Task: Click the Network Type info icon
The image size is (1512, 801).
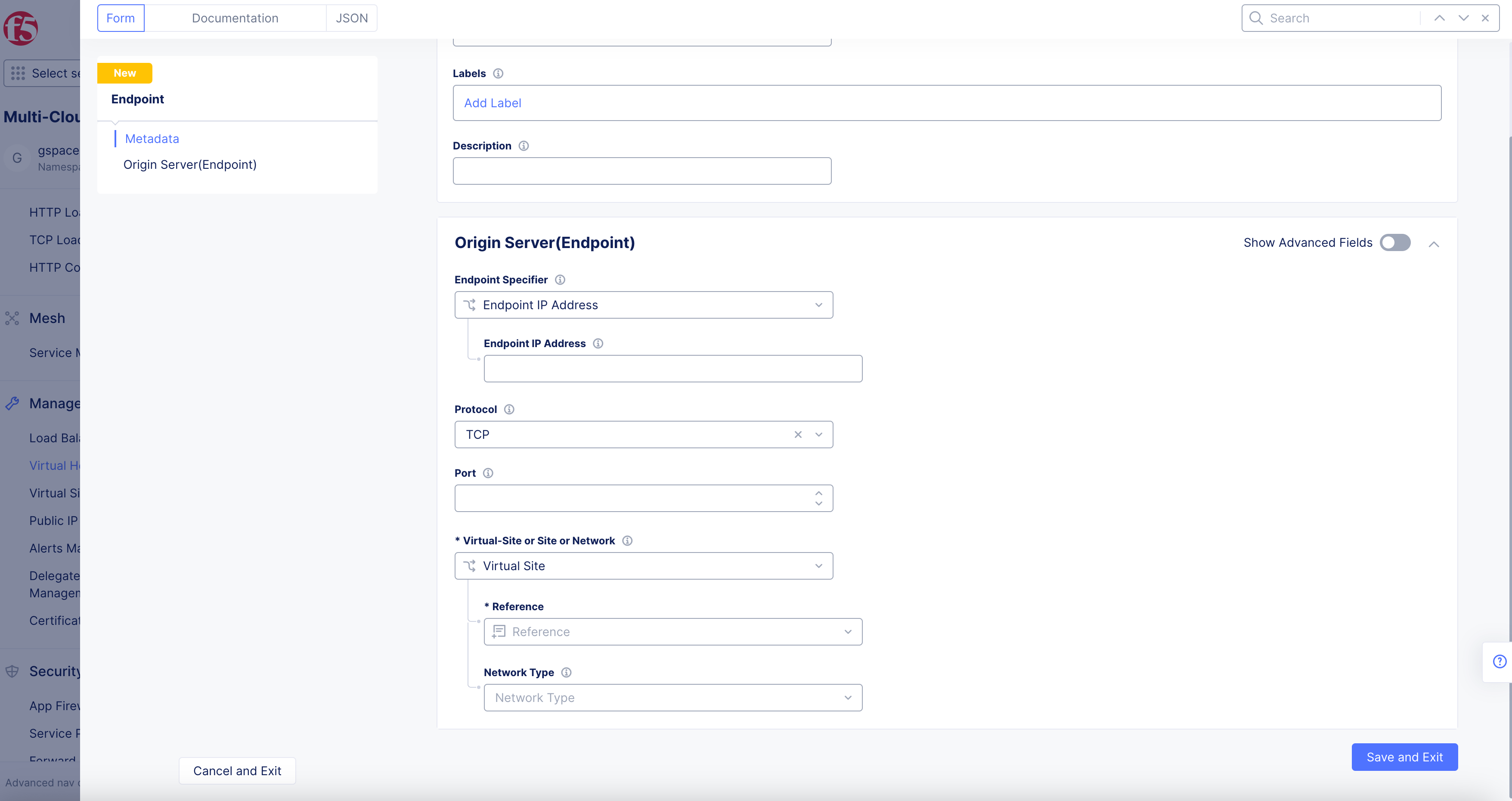Action: 566,672
